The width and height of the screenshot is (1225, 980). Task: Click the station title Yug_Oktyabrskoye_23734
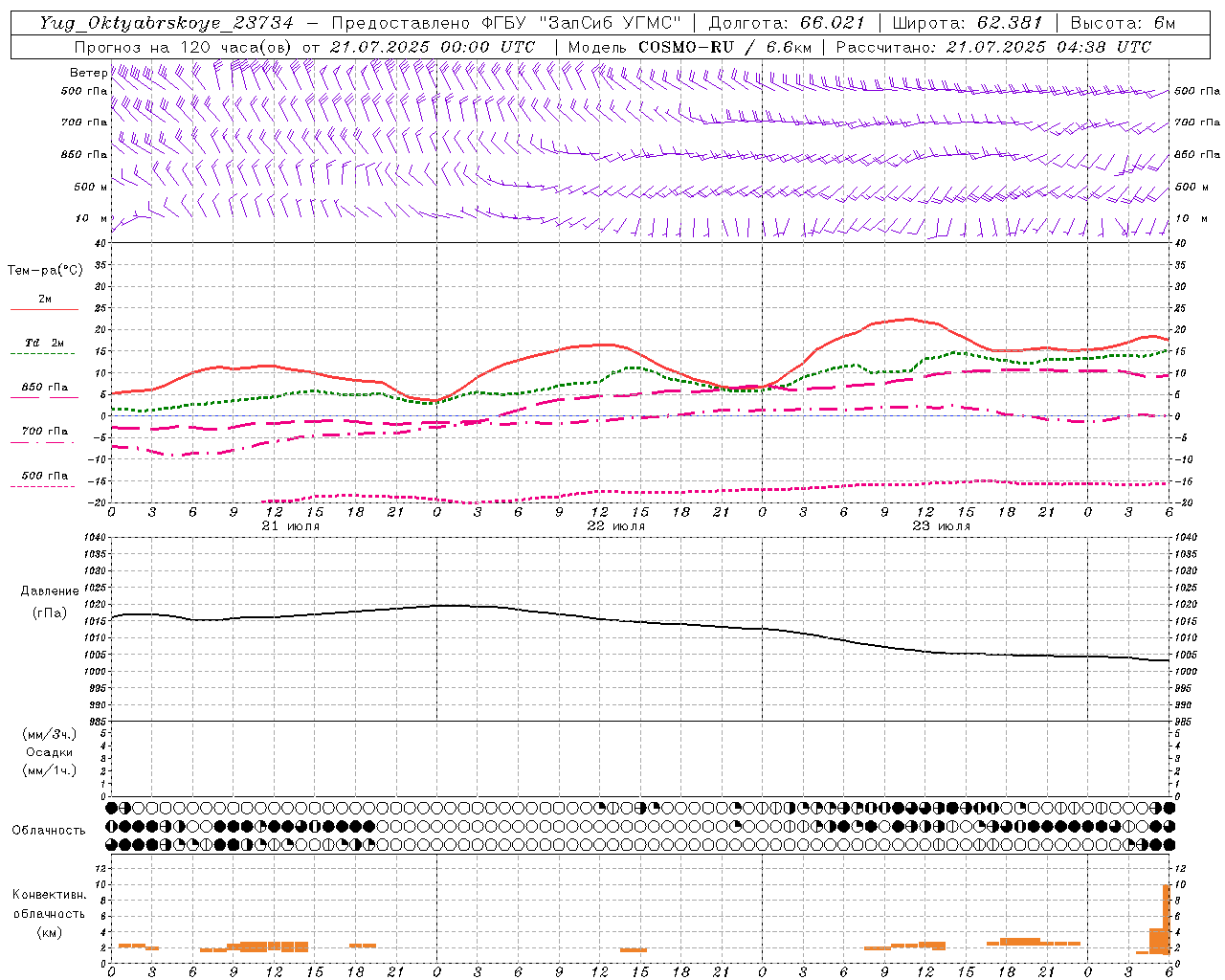167,24
